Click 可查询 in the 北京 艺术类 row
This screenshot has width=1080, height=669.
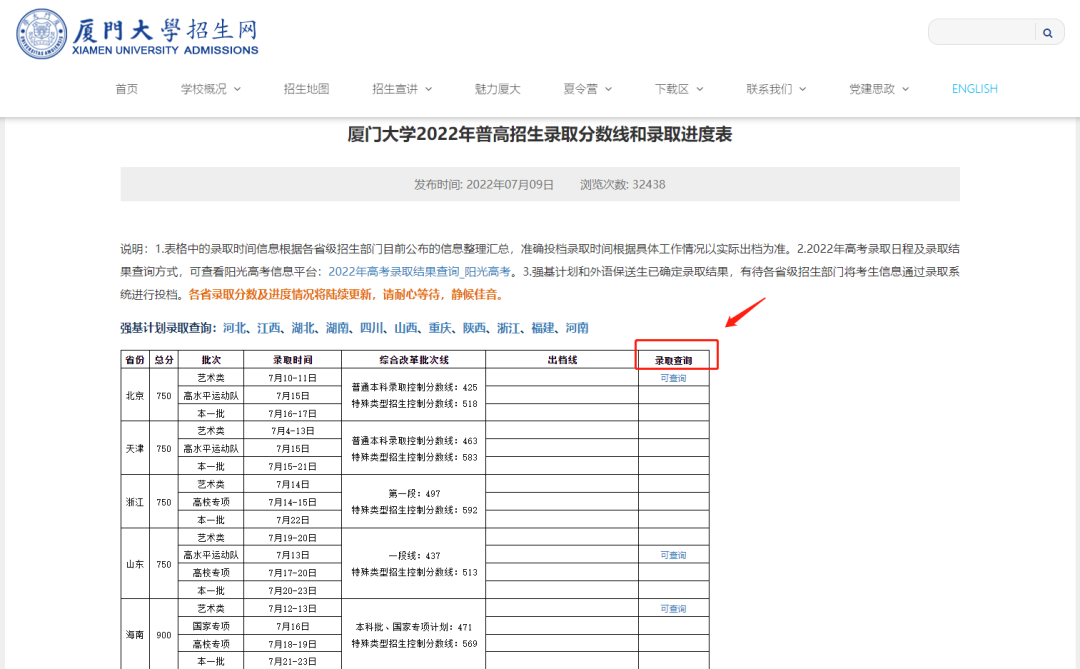point(673,378)
